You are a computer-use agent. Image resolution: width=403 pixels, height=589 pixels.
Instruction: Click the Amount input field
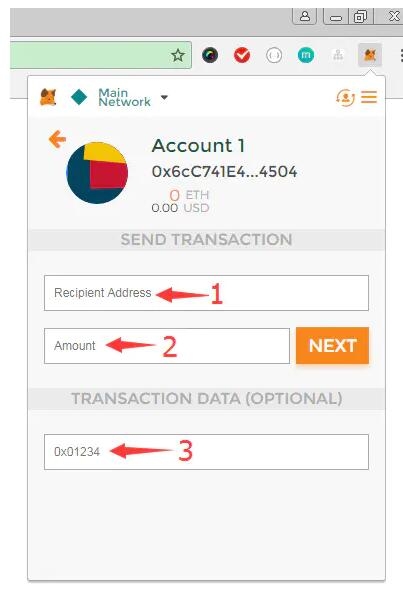(x=167, y=346)
